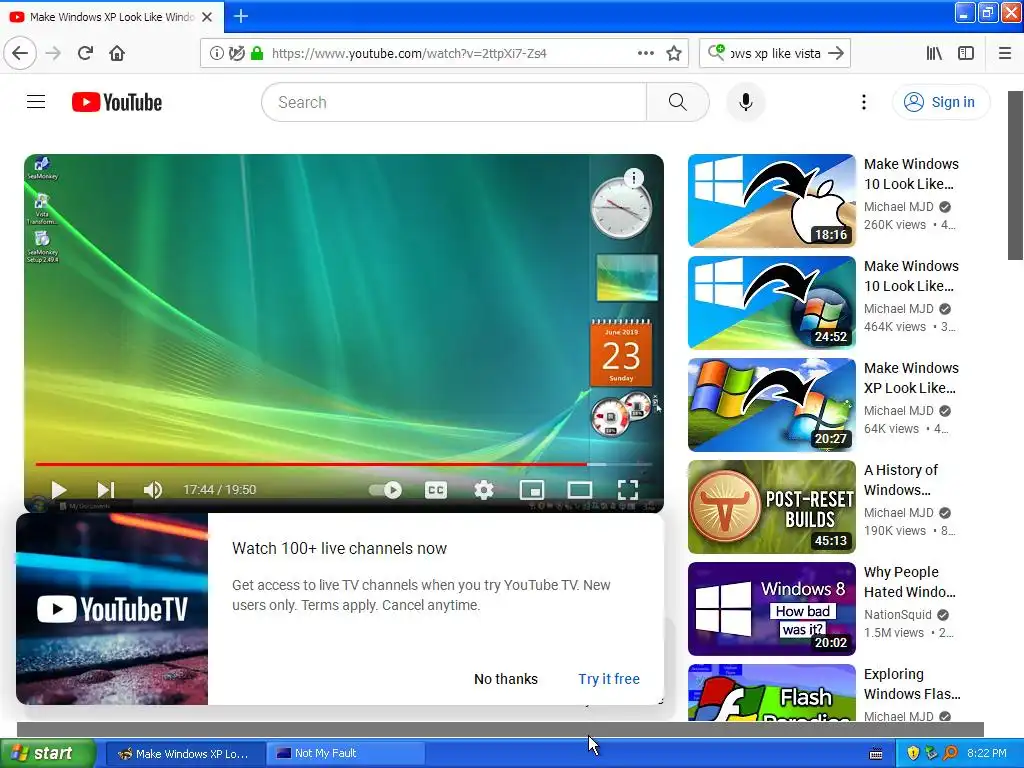Open the Firefox library icon
This screenshot has width=1024, height=768.
click(x=934, y=54)
